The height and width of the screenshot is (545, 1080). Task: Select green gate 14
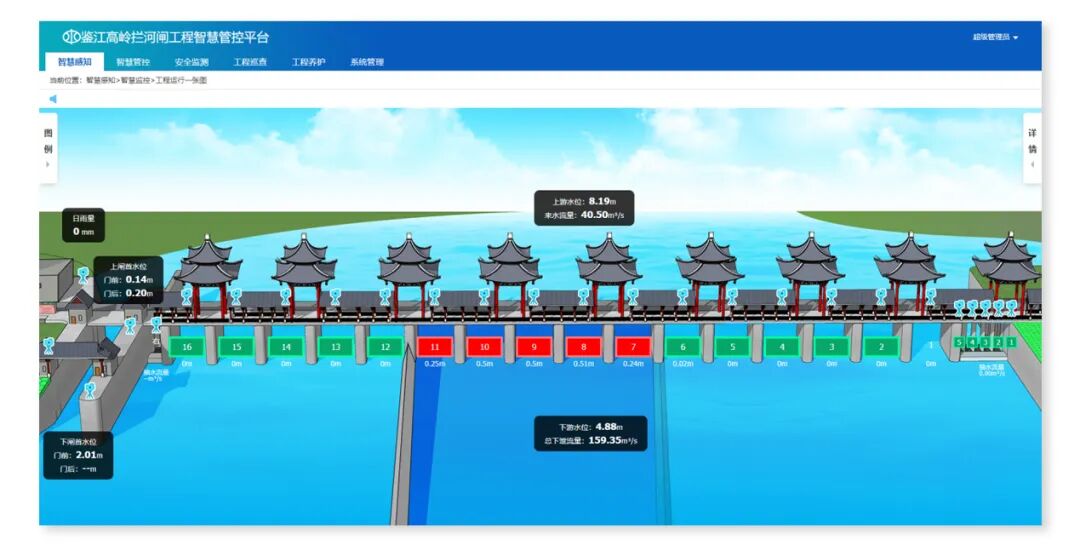286,347
